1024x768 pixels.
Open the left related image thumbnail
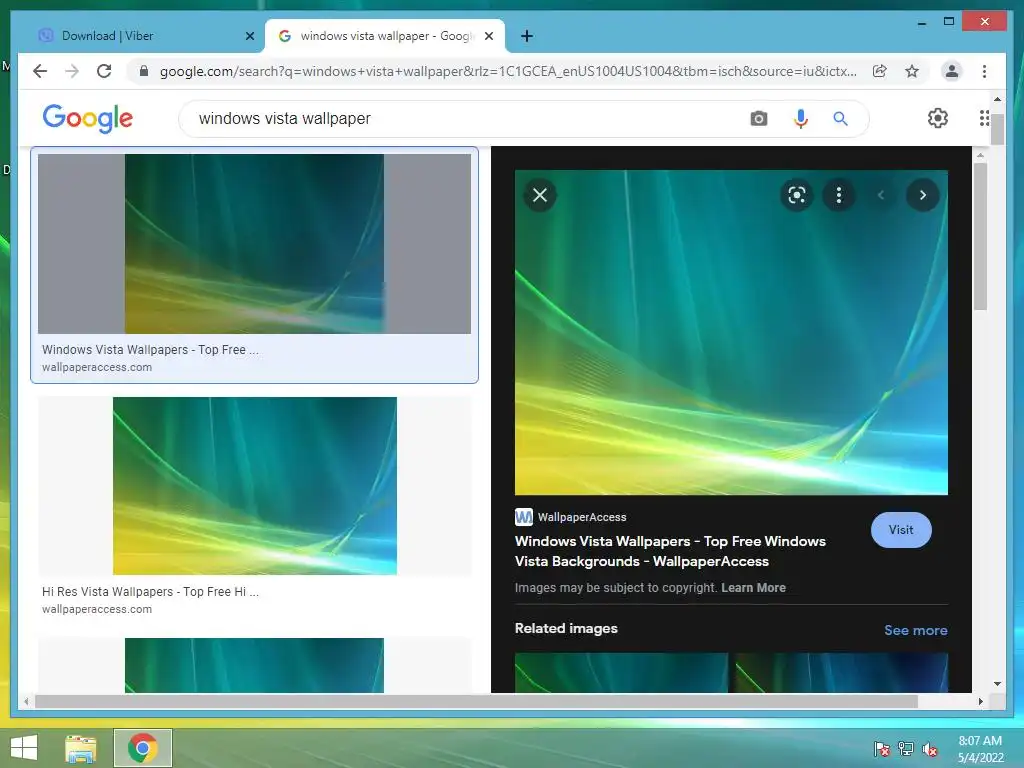pos(620,673)
